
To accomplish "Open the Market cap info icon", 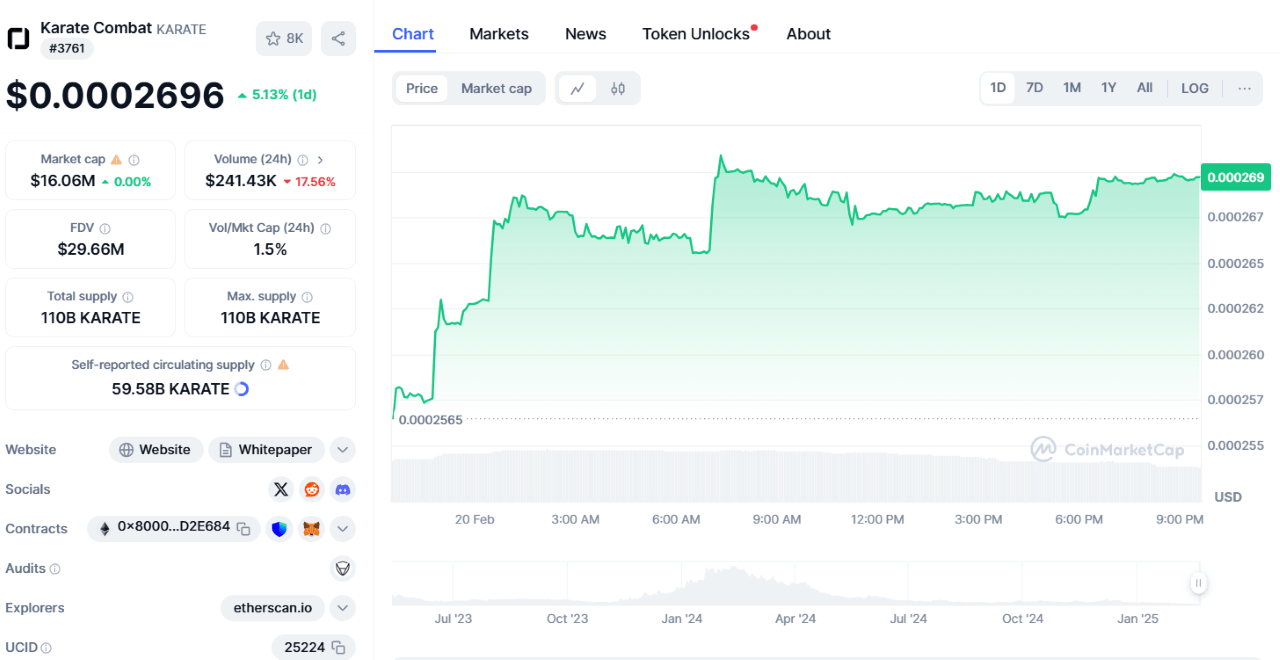I will click(134, 159).
